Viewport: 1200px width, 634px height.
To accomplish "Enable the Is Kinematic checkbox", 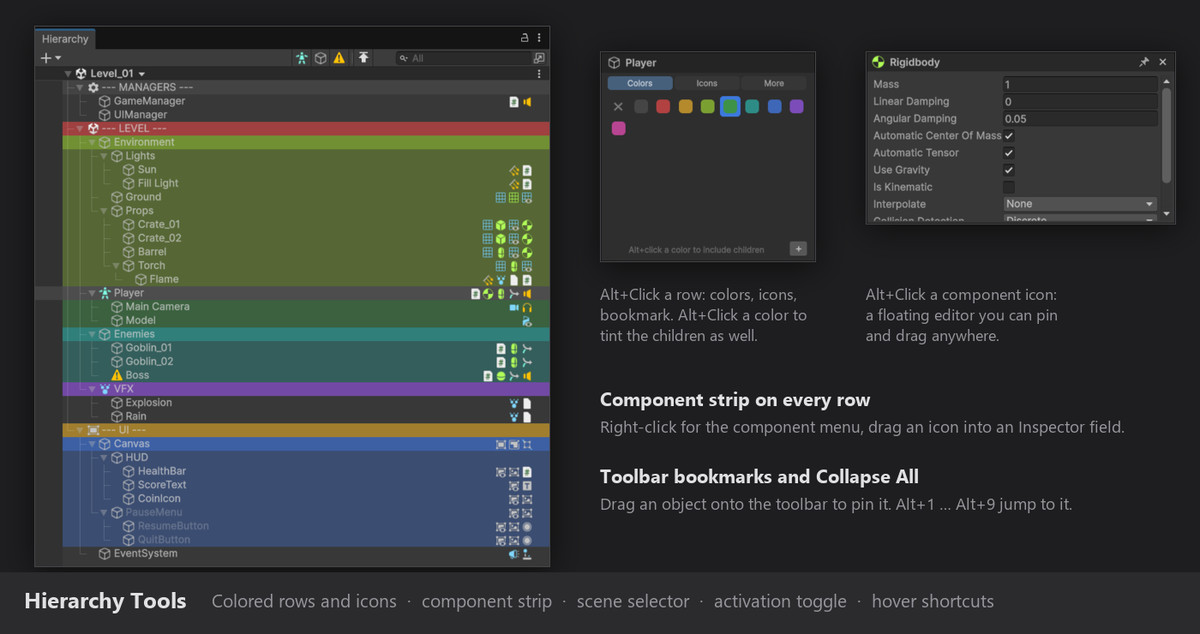I will 1009,187.
